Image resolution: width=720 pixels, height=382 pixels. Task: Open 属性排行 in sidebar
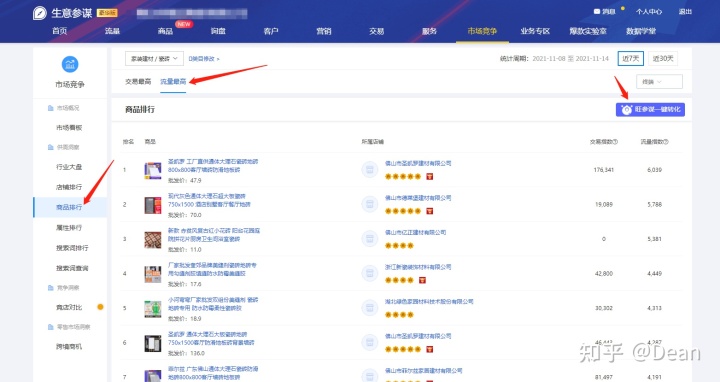point(69,228)
